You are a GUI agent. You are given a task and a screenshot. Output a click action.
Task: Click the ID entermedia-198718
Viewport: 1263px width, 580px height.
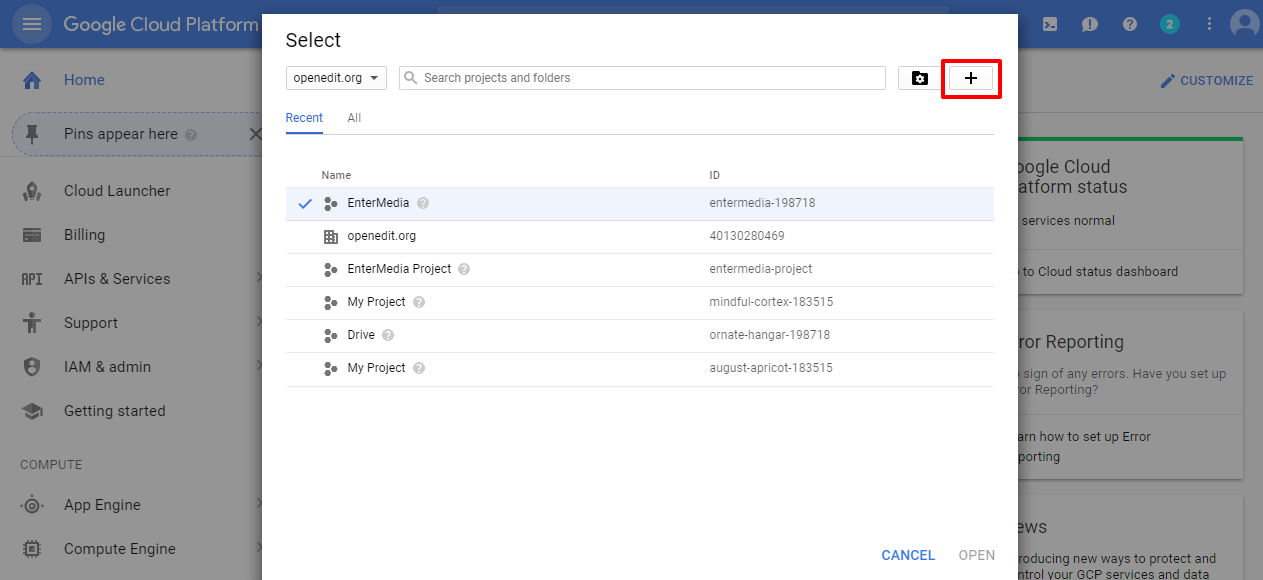click(x=762, y=203)
